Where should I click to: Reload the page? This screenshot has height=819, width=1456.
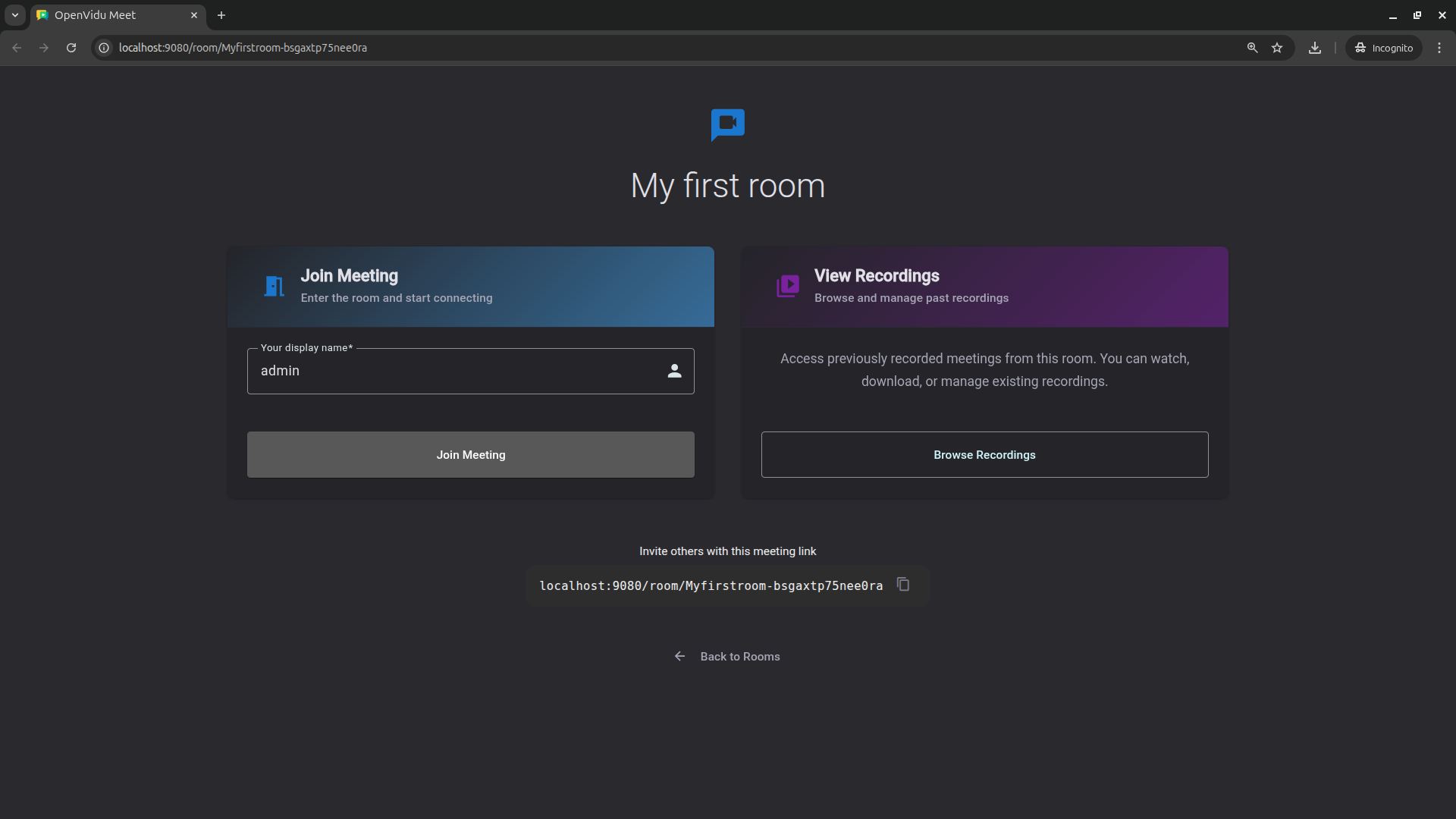click(x=71, y=48)
